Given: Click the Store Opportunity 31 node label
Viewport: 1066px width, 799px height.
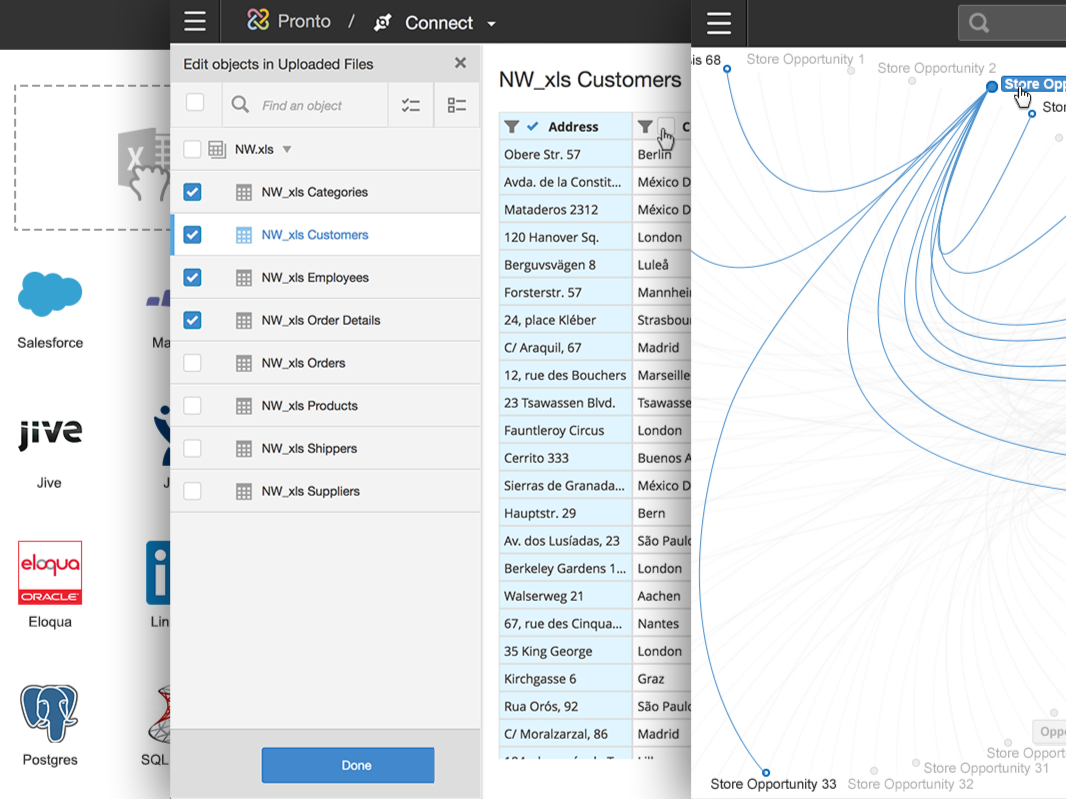Looking at the screenshot, I should click(986, 768).
